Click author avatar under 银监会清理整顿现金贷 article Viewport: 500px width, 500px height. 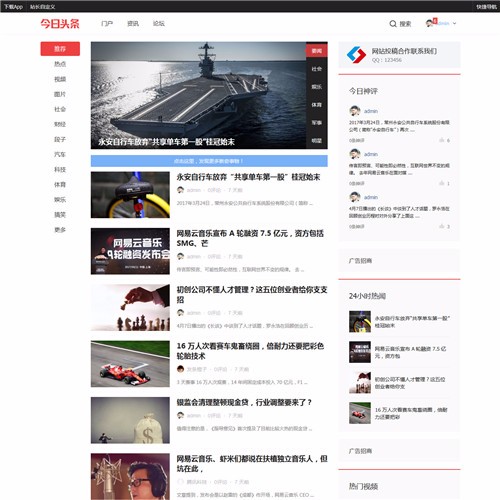180,415
